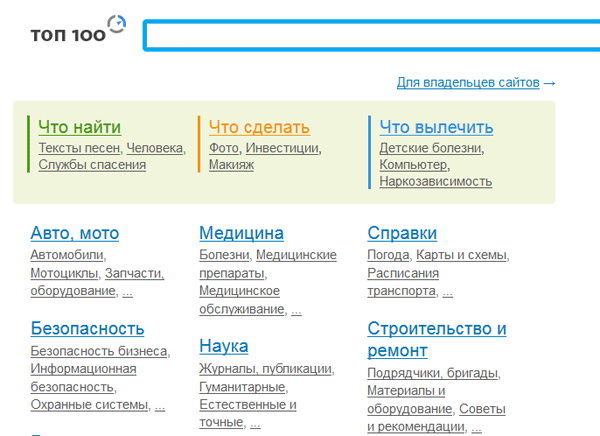Expand more under Строительство и ремонт ellipsis

tap(476, 428)
